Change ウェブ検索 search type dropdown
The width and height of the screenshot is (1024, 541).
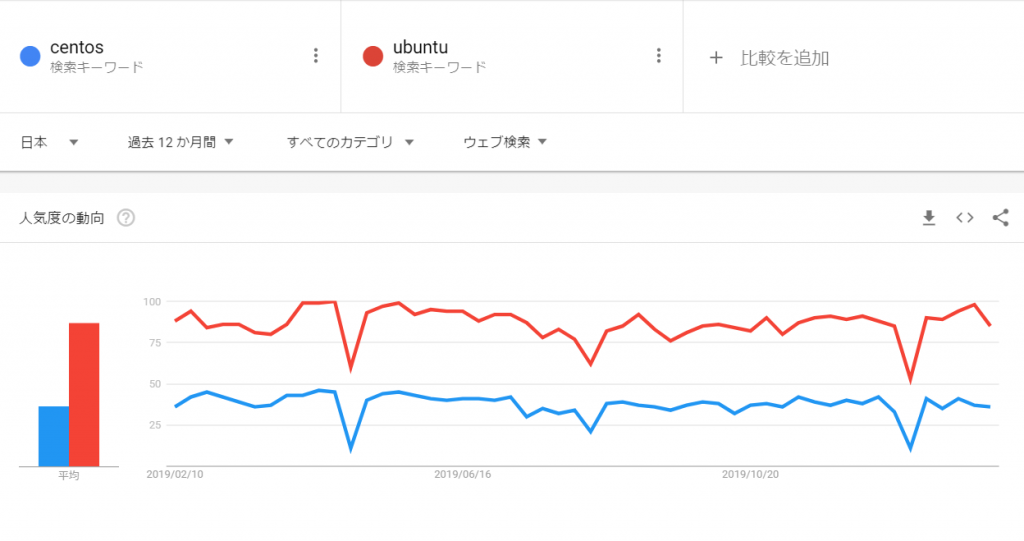coord(505,142)
